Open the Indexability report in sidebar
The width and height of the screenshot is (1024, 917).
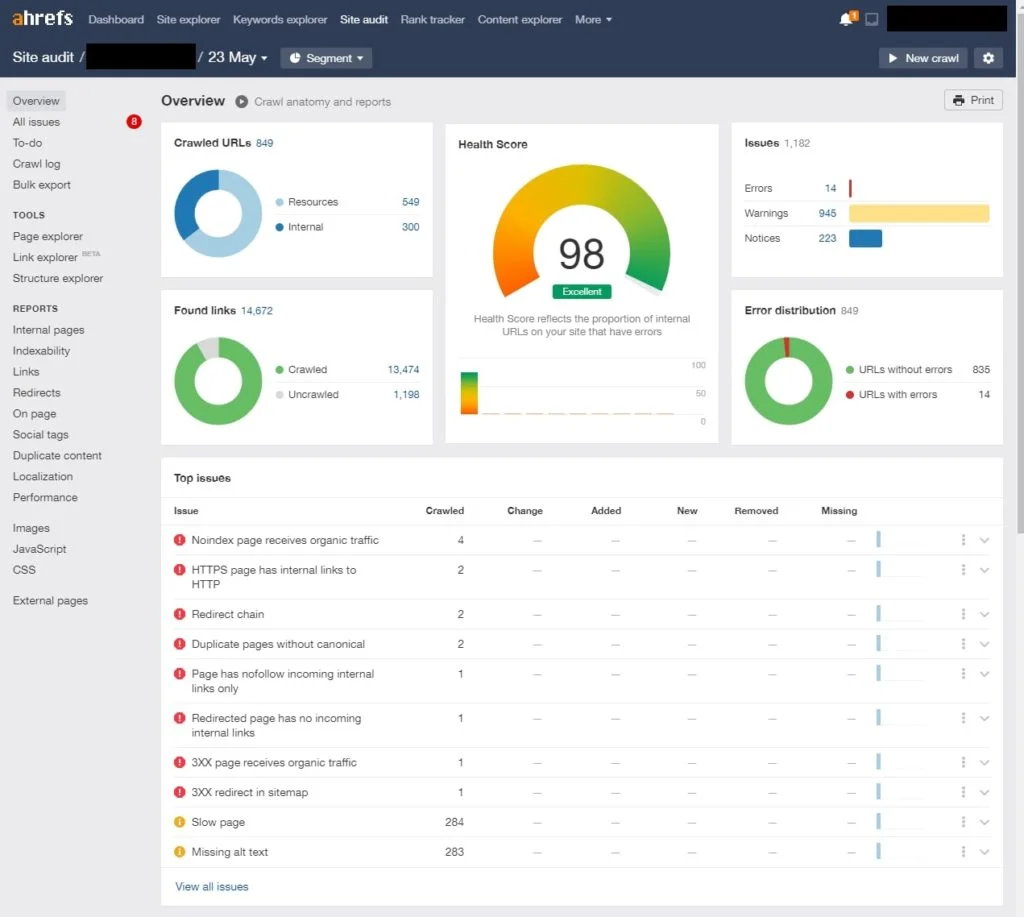click(x=41, y=351)
